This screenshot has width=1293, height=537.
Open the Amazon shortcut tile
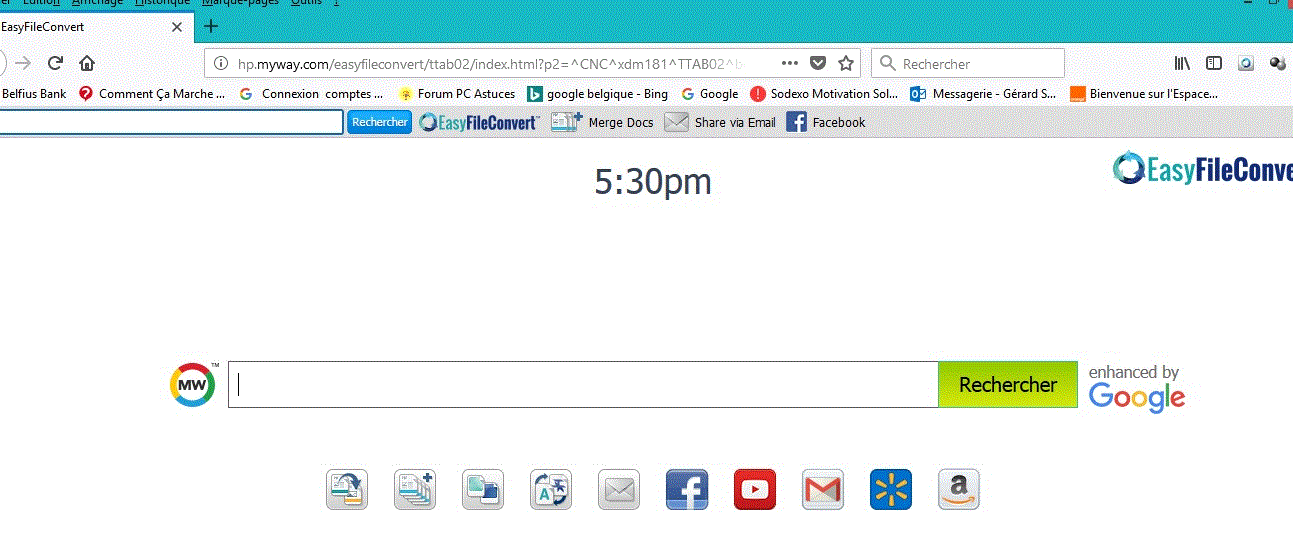click(959, 490)
